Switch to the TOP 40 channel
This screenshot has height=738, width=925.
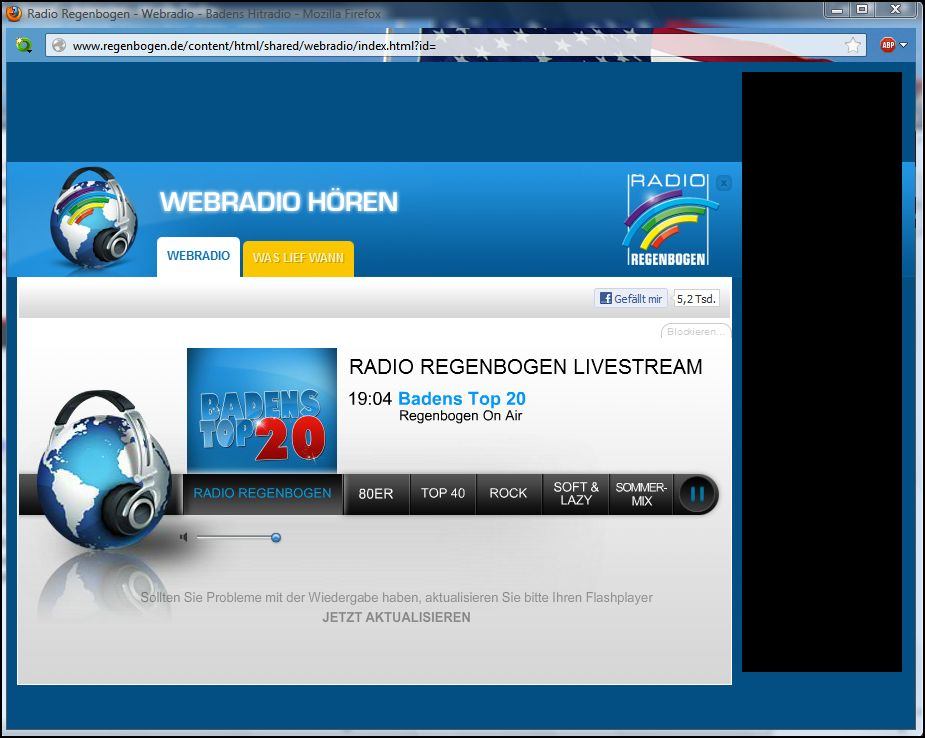[442, 493]
